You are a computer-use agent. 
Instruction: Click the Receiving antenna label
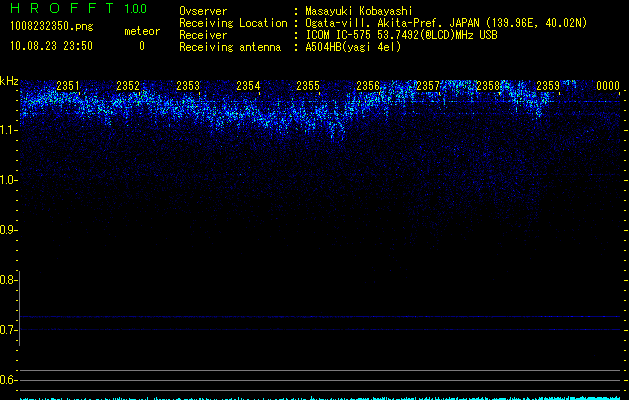[x=230, y=47]
